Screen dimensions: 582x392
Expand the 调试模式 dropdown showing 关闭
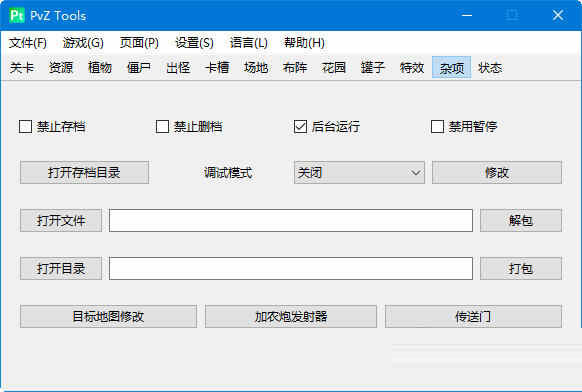(x=359, y=173)
